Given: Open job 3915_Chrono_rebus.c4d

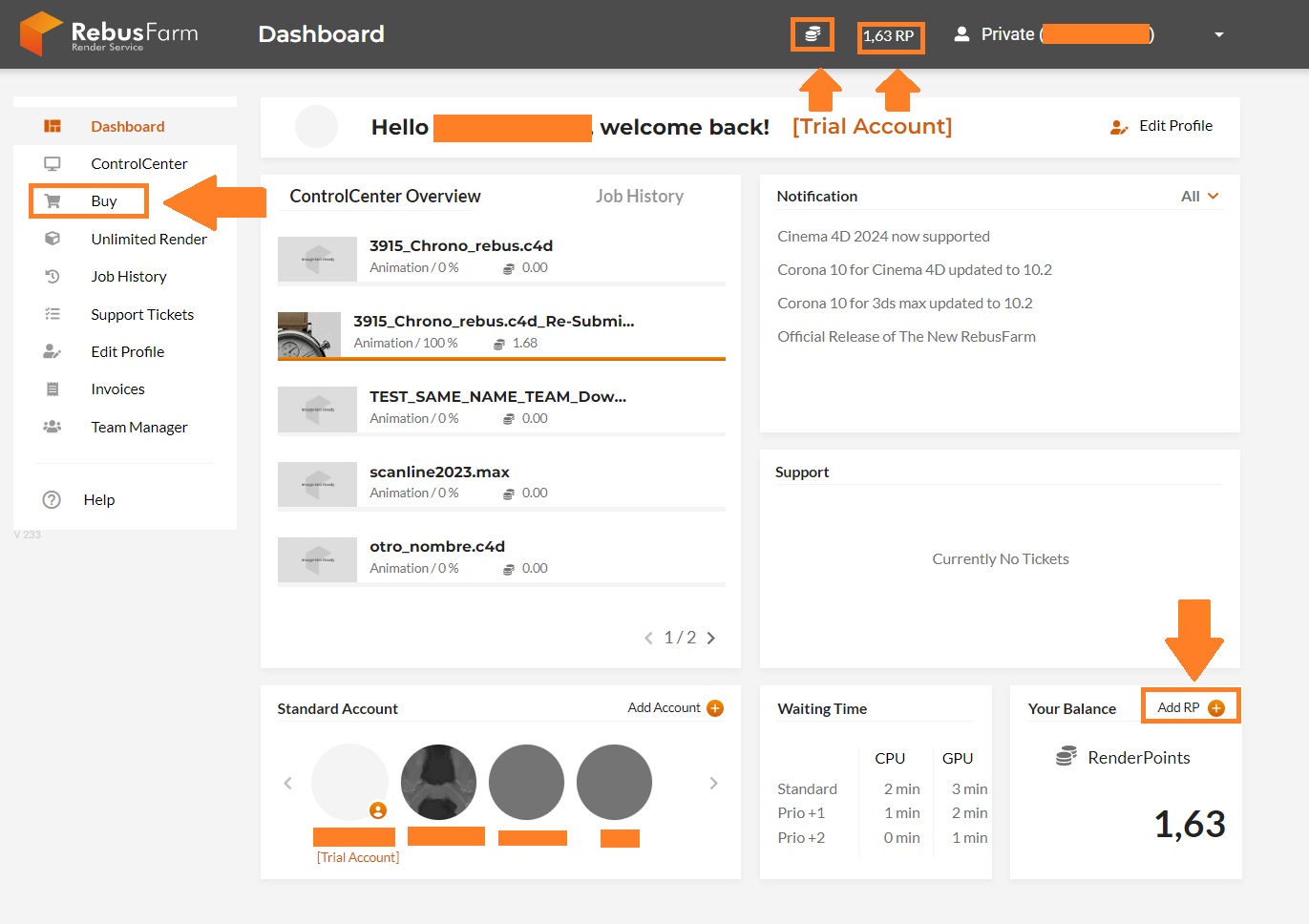Looking at the screenshot, I should (461, 245).
